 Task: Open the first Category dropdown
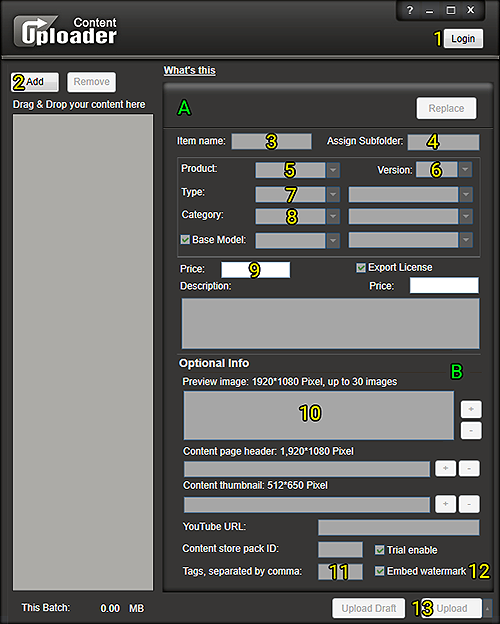pos(333,216)
